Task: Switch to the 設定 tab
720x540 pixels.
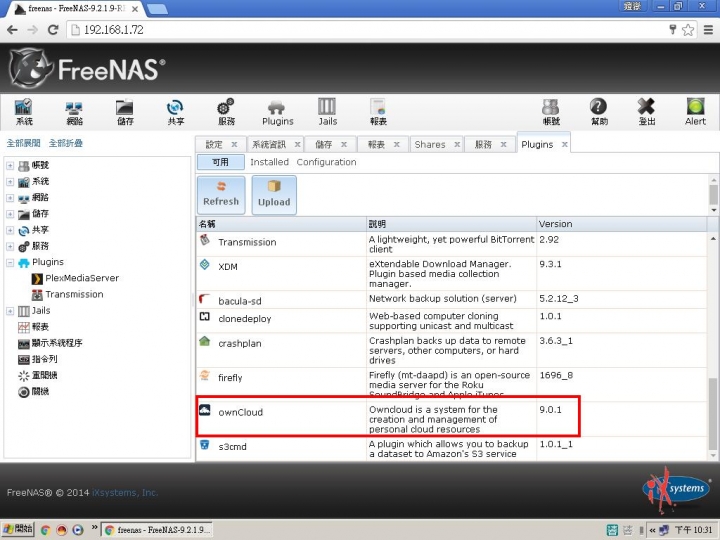Action: [214, 145]
